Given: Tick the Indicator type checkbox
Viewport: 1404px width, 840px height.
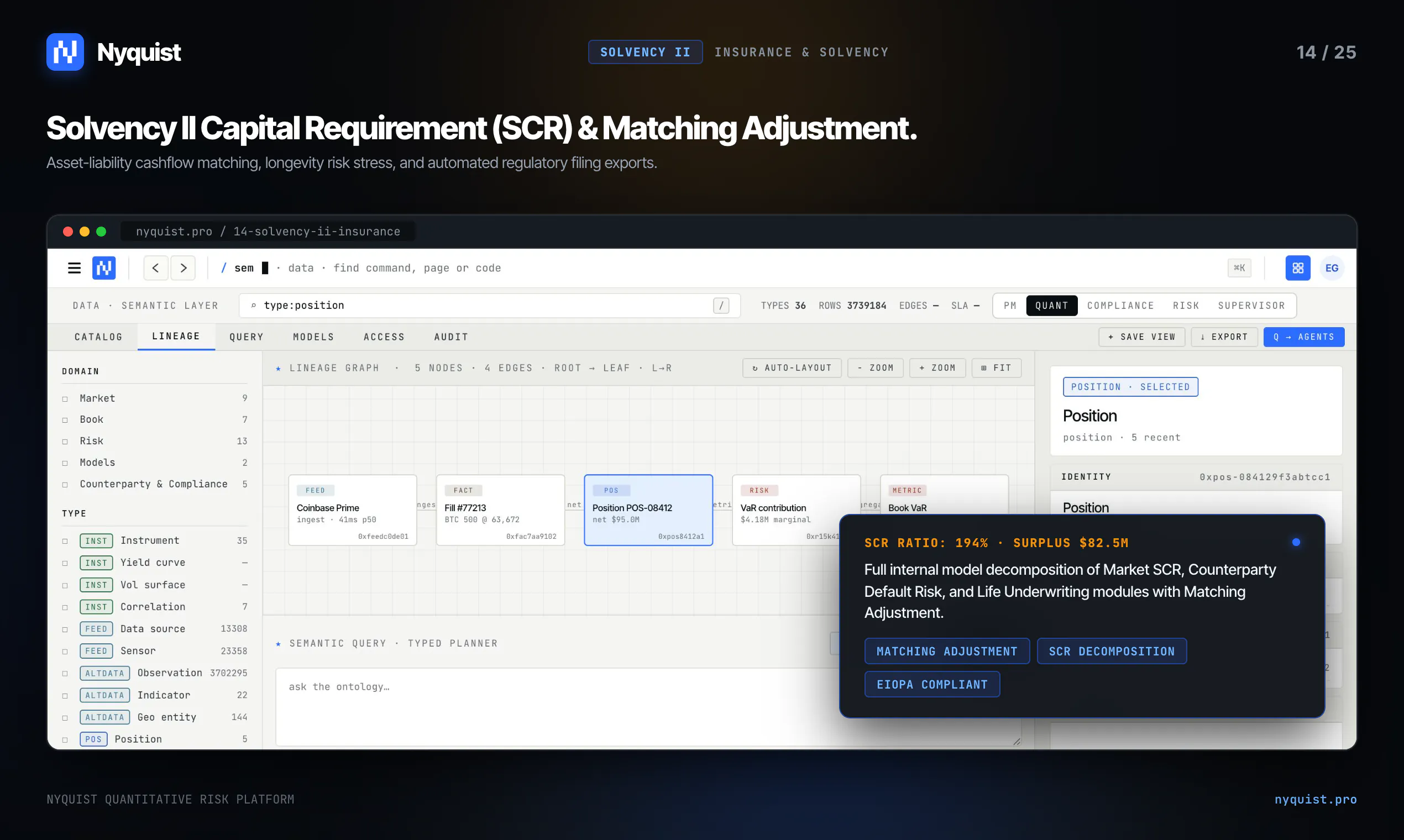Looking at the screenshot, I should (x=65, y=696).
